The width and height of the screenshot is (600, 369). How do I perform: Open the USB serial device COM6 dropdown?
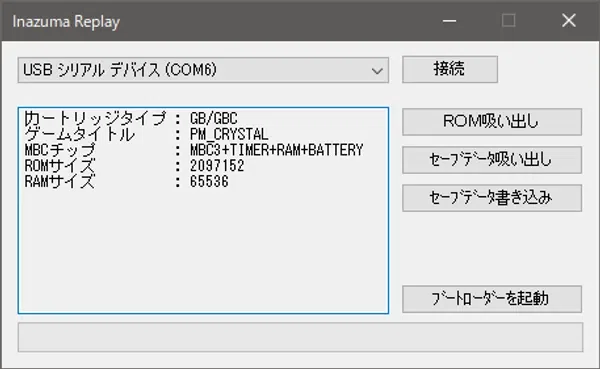click(x=203, y=70)
